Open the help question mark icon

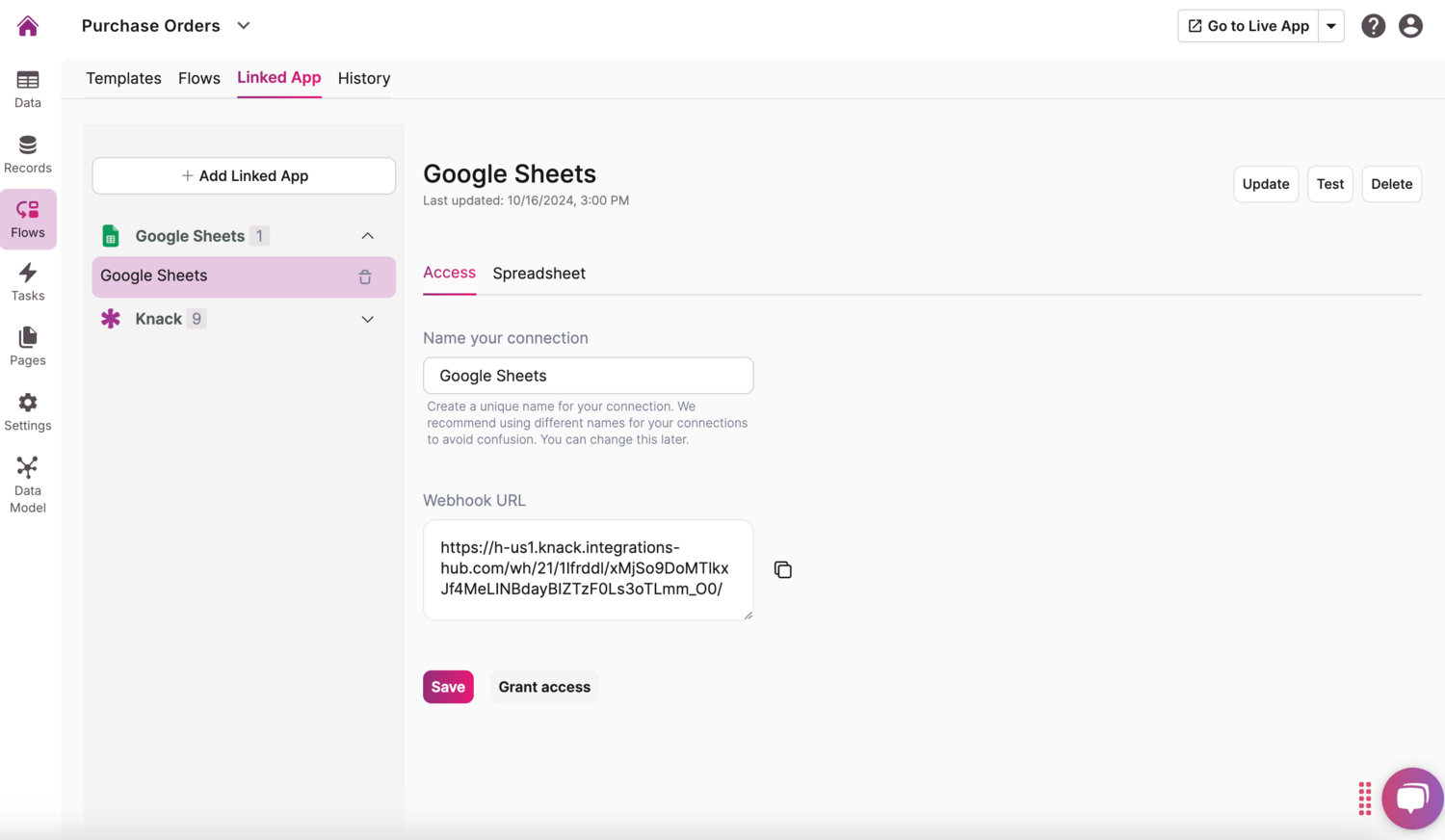click(1373, 26)
